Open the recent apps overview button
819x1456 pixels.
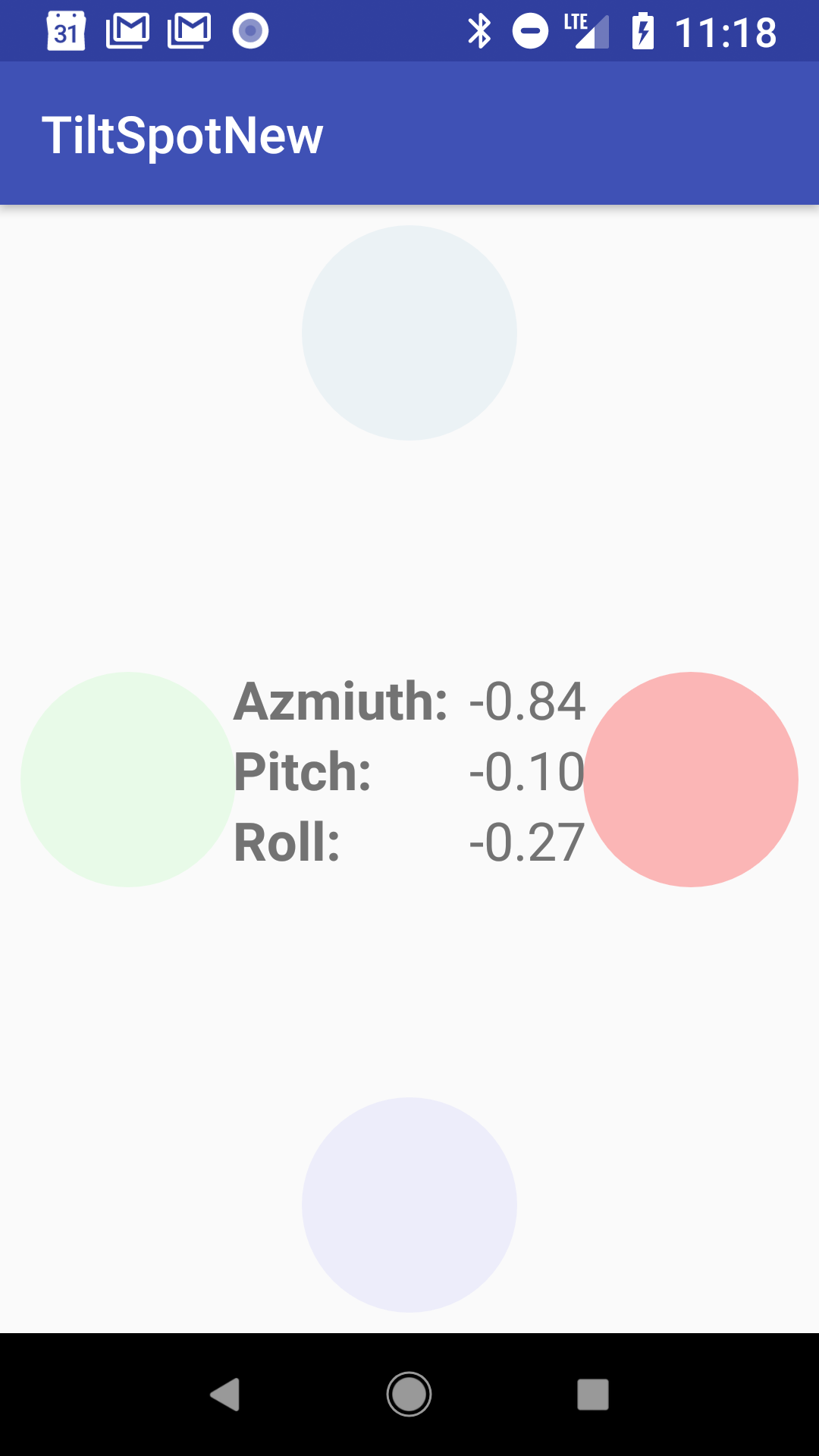pyautogui.click(x=592, y=1394)
